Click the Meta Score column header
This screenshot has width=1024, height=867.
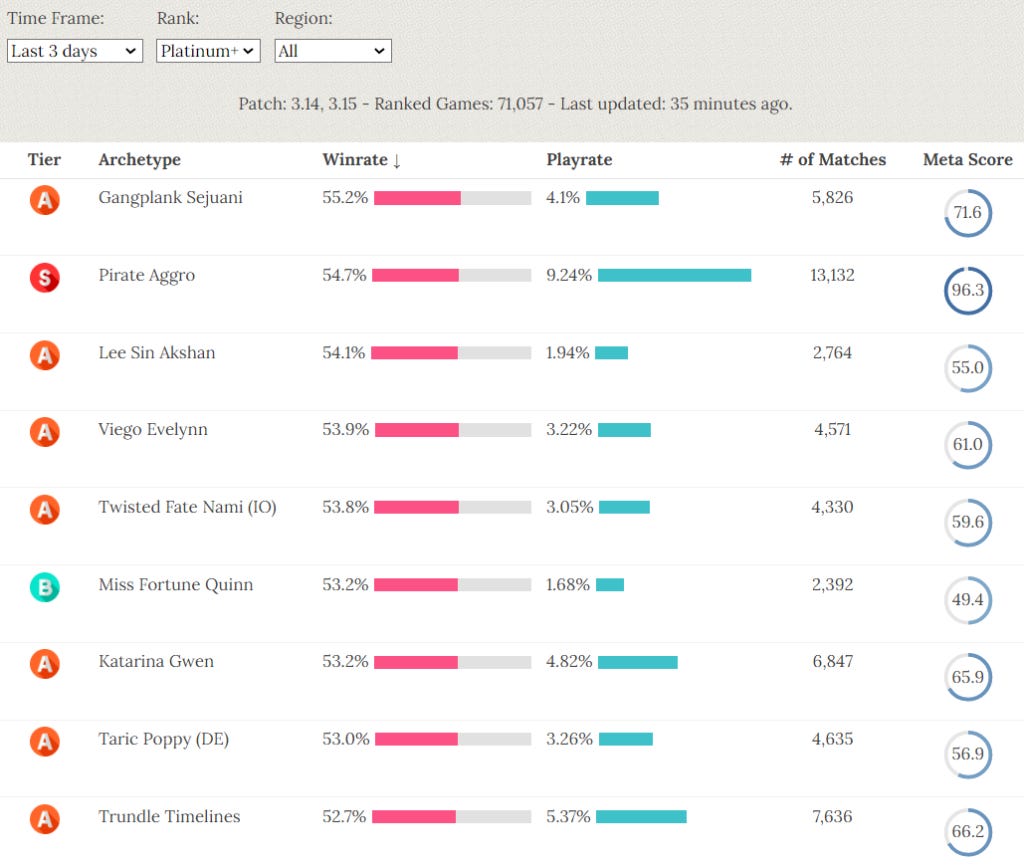click(x=967, y=160)
